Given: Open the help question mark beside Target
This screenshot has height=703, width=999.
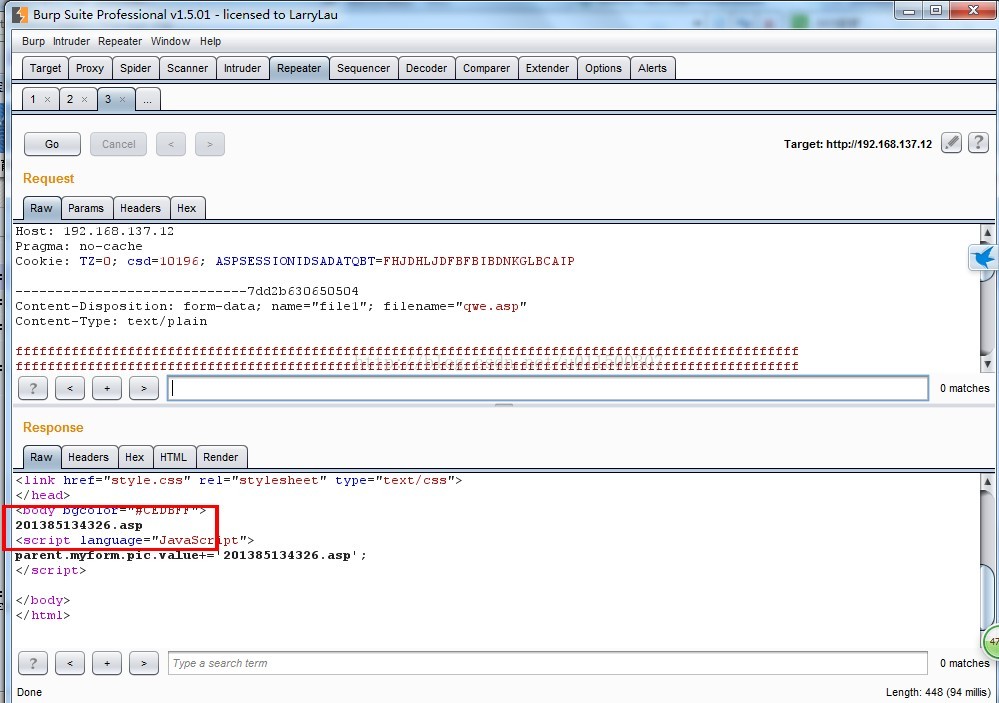Looking at the screenshot, I should 978,143.
